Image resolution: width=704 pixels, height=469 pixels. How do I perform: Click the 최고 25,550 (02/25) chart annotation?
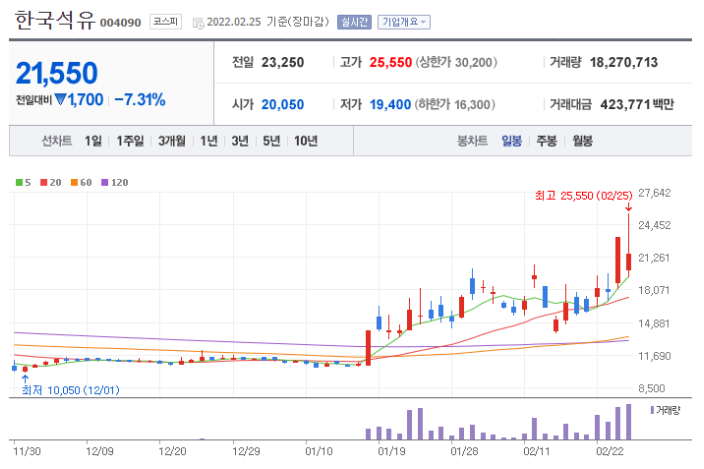[583, 196]
